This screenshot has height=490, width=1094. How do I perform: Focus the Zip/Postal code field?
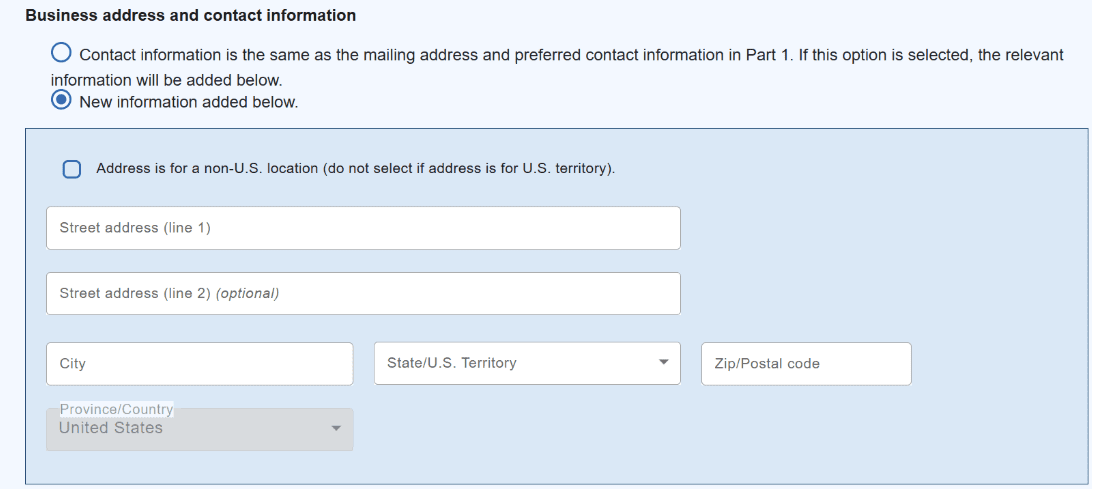point(806,364)
